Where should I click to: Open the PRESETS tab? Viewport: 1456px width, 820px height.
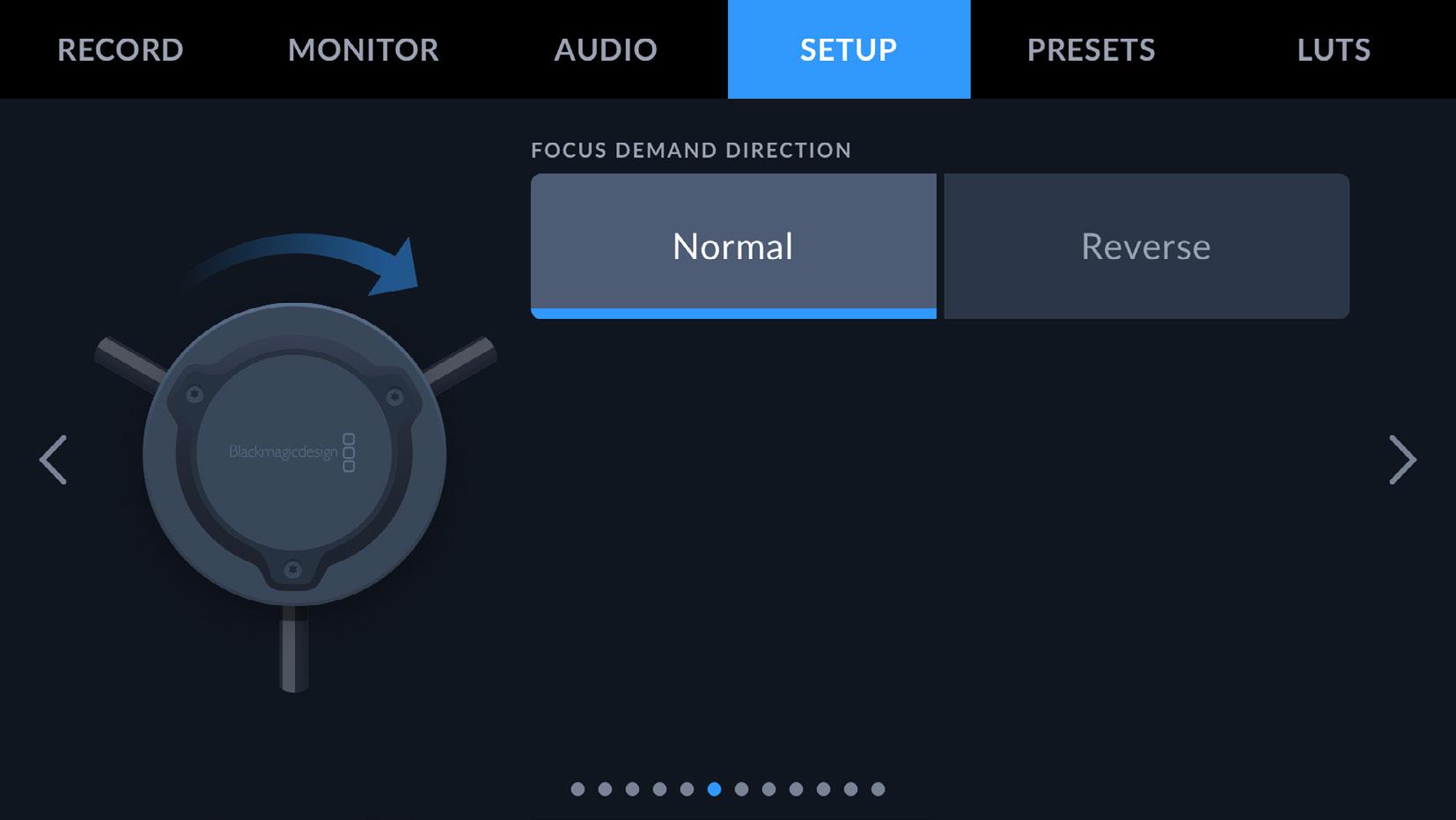pos(1092,49)
